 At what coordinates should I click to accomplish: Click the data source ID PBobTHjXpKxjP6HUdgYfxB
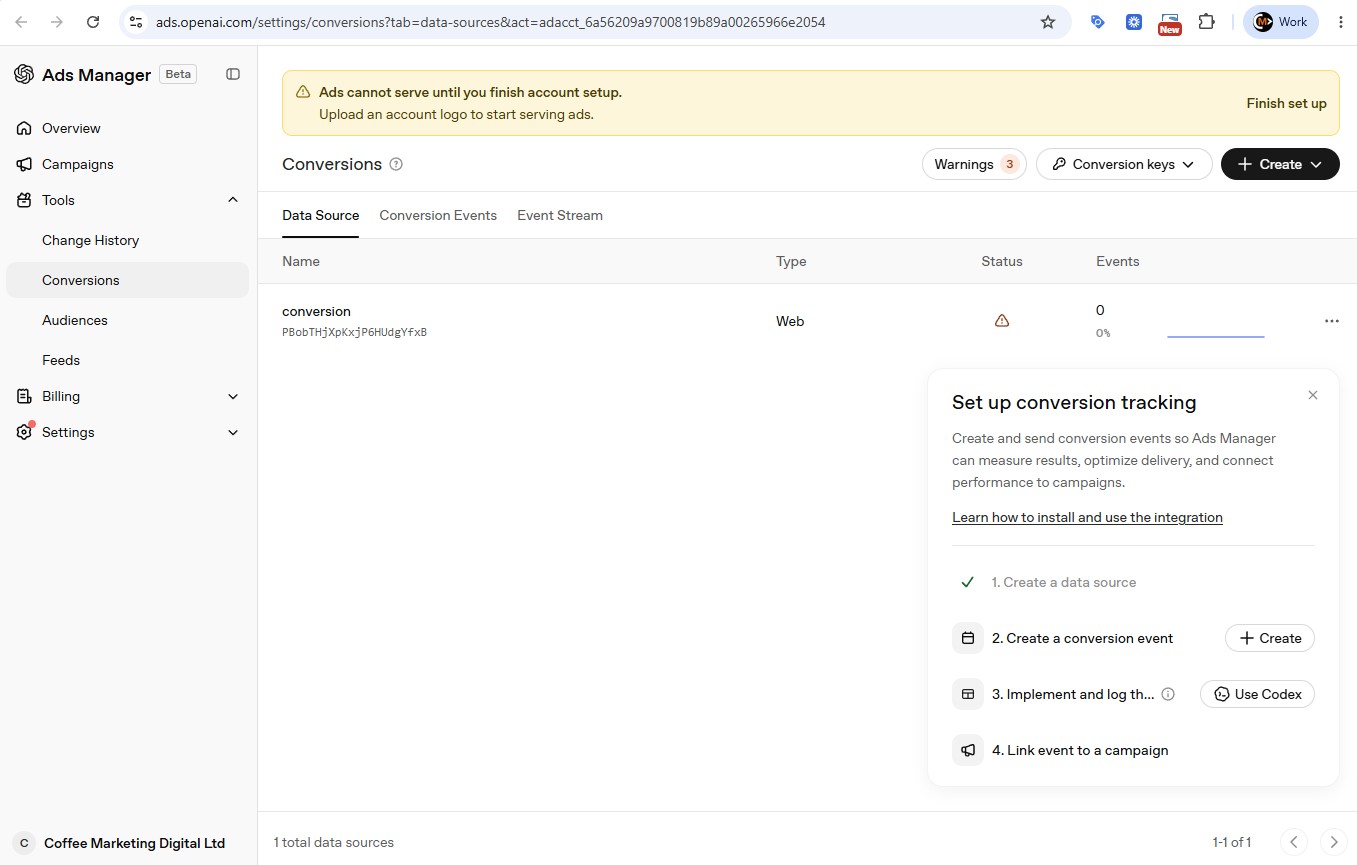[354, 332]
